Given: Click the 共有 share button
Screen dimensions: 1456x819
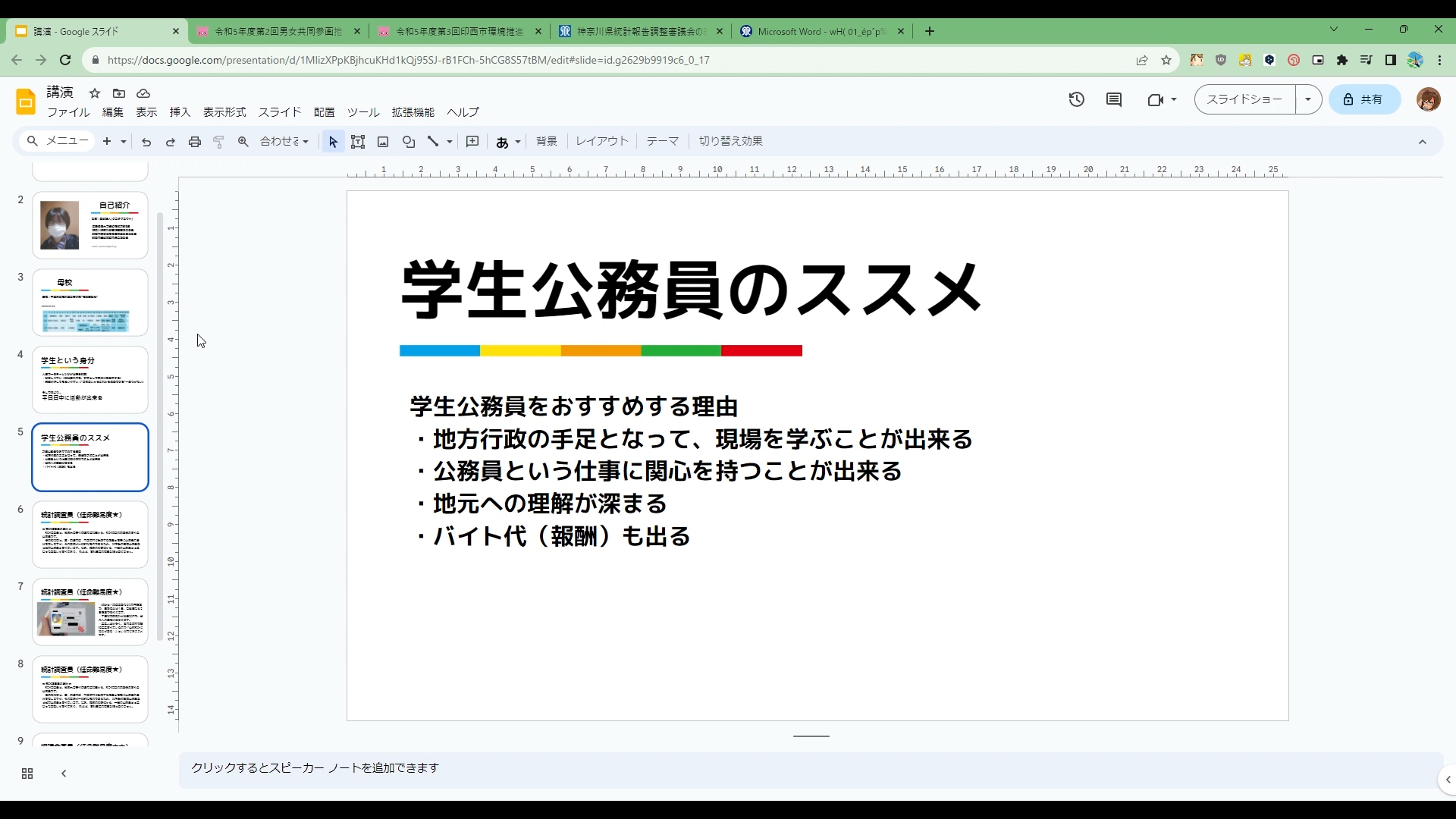Looking at the screenshot, I should click(x=1365, y=99).
